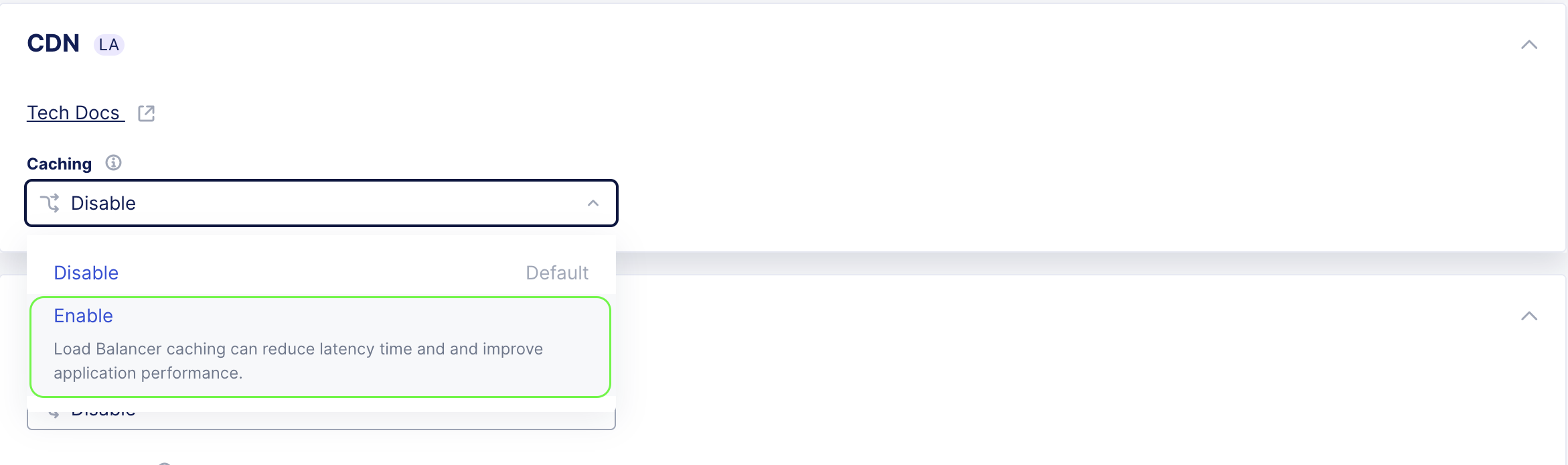Screen dimensions: 1568x465
Task: Collapse the lower settings panel via its chevron
Action: pyautogui.click(x=1531, y=315)
